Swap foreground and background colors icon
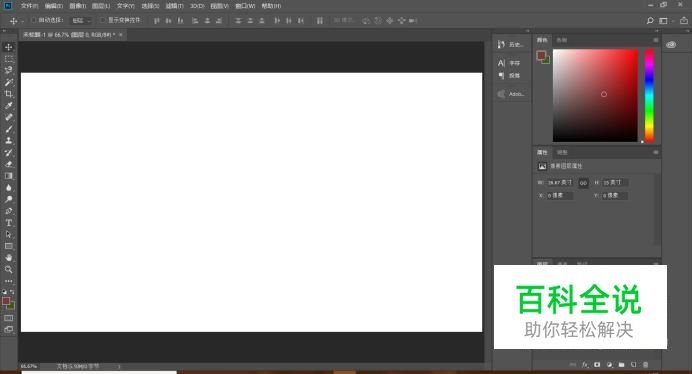This screenshot has height=374, width=692. click(12, 292)
